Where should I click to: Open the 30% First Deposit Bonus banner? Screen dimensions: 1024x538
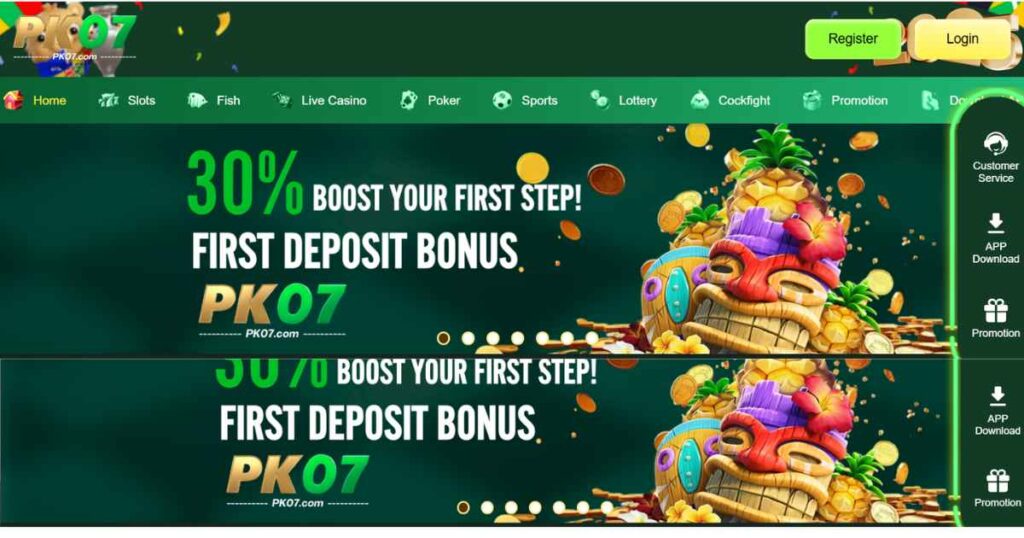pyautogui.click(x=475, y=240)
